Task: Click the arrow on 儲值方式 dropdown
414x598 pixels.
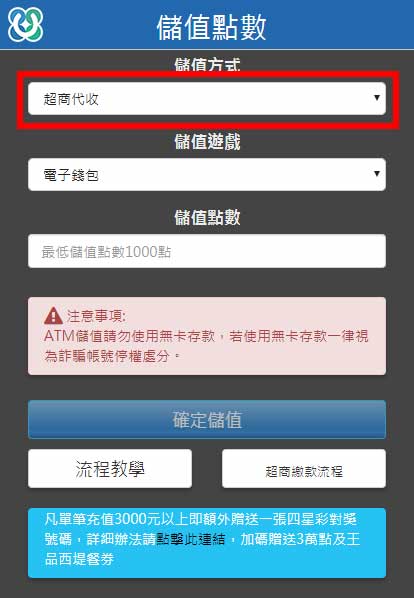Action: click(377, 98)
